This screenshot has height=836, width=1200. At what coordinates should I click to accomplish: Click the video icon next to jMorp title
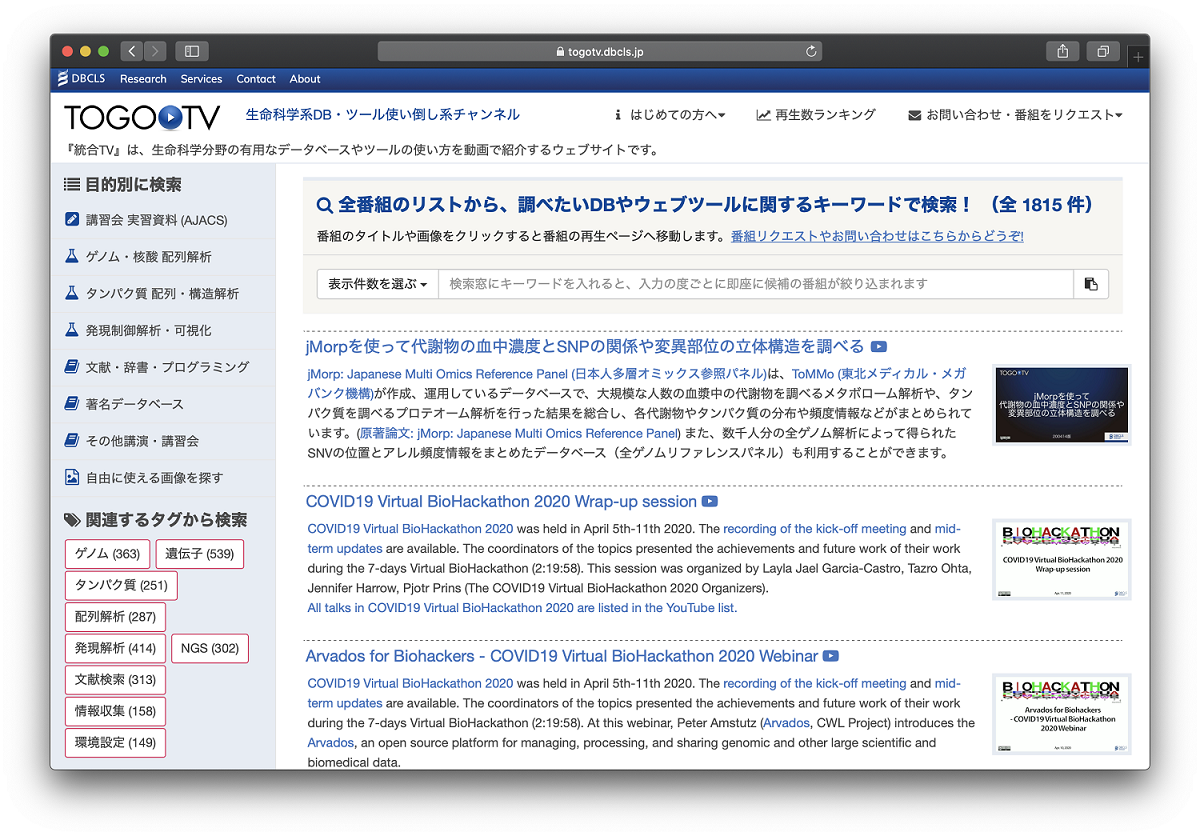click(878, 347)
